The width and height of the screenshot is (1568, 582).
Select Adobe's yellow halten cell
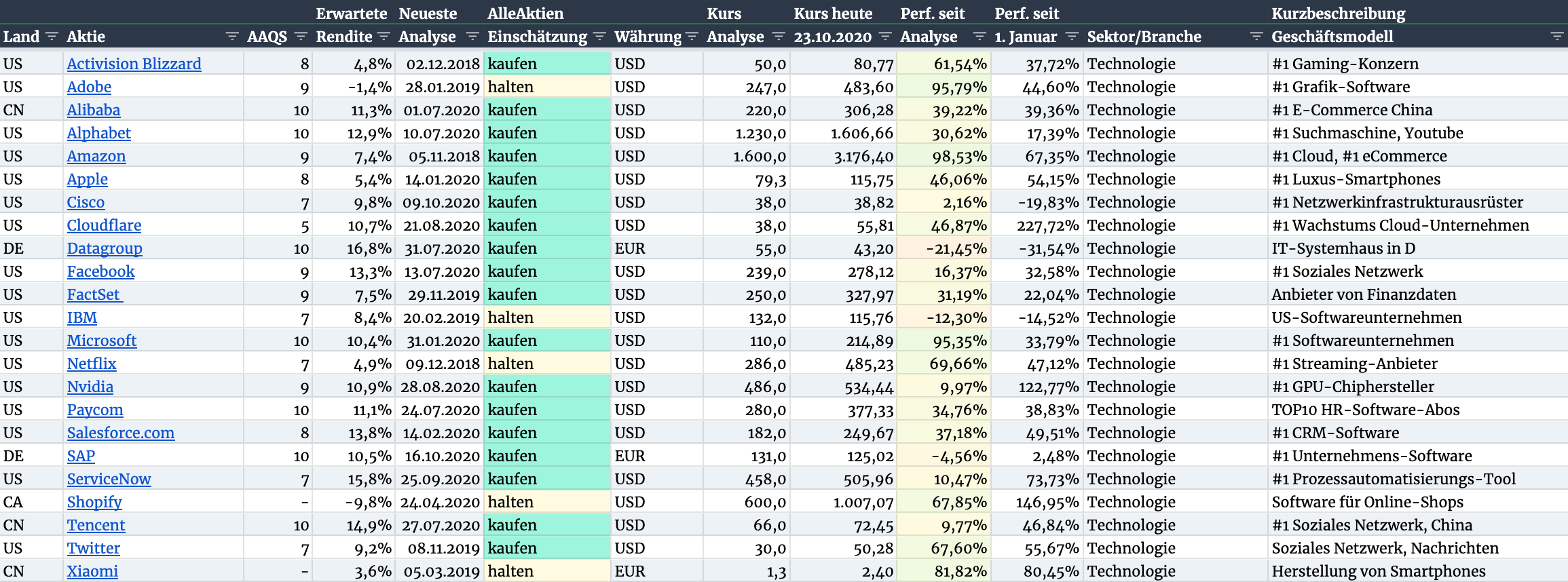(x=547, y=87)
